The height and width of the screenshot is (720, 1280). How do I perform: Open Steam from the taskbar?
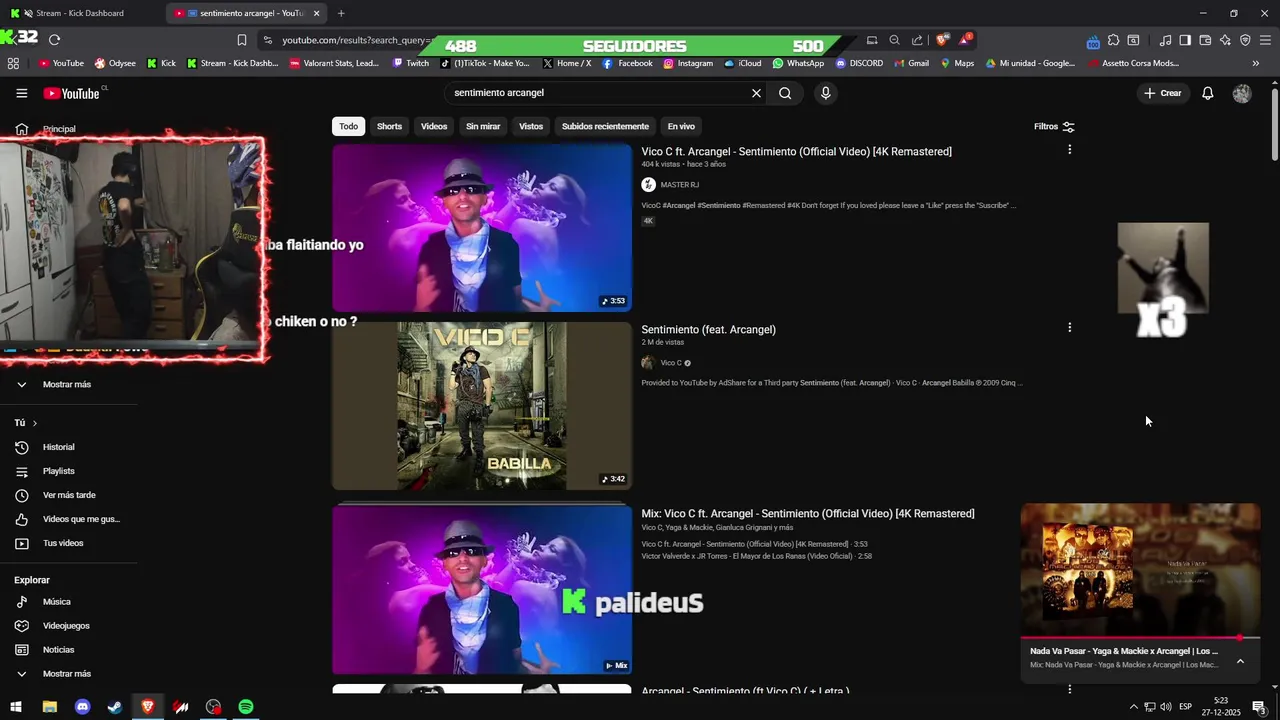click(115, 707)
